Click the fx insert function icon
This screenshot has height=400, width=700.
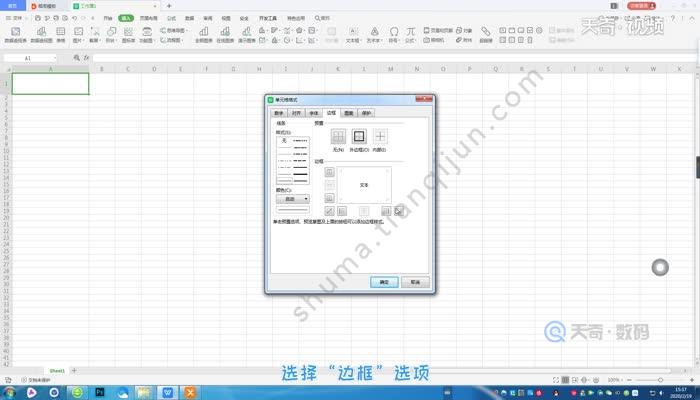tap(87, 58)
